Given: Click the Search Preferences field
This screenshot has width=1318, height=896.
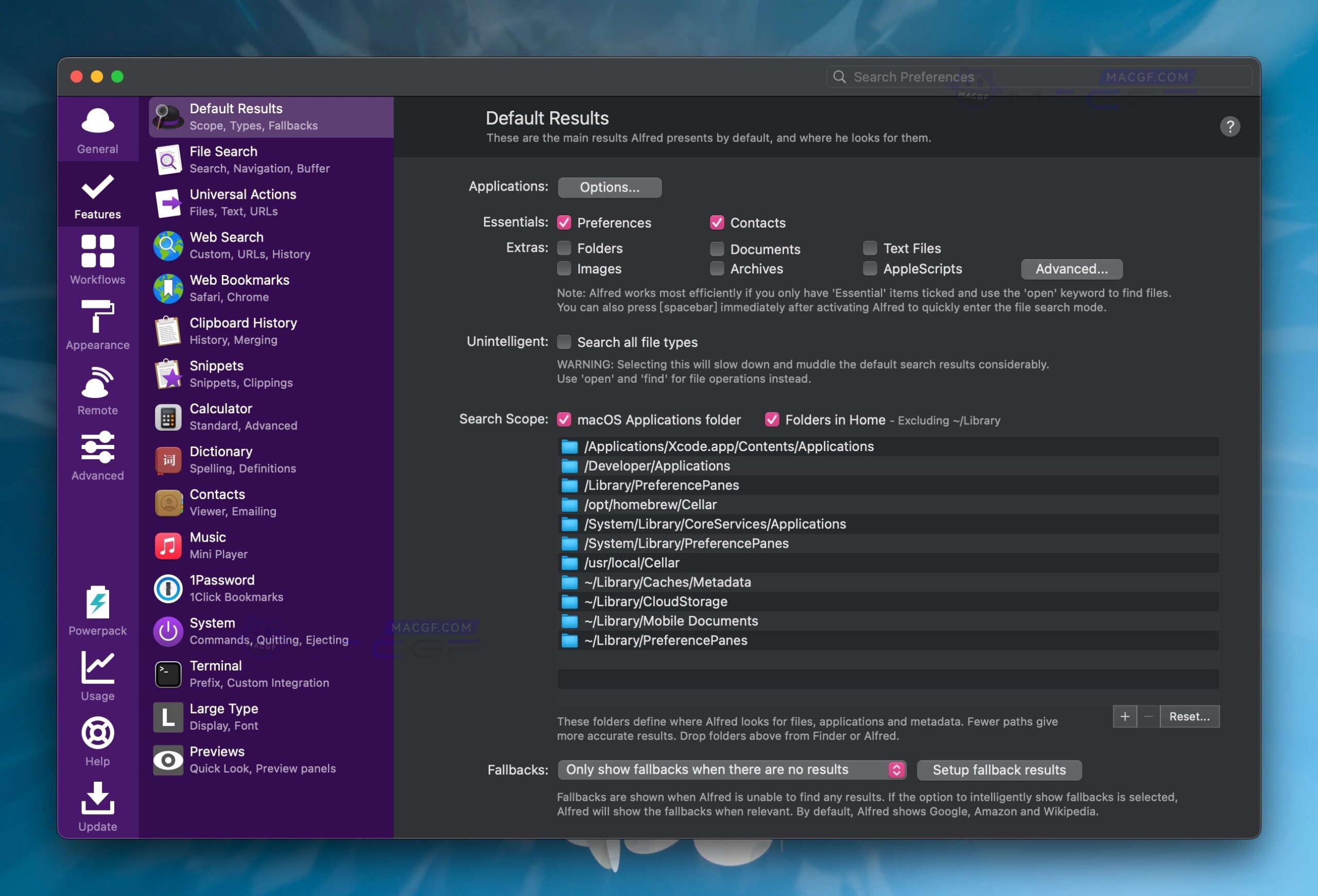Looking at the screenshot, I should (1038, 77).
